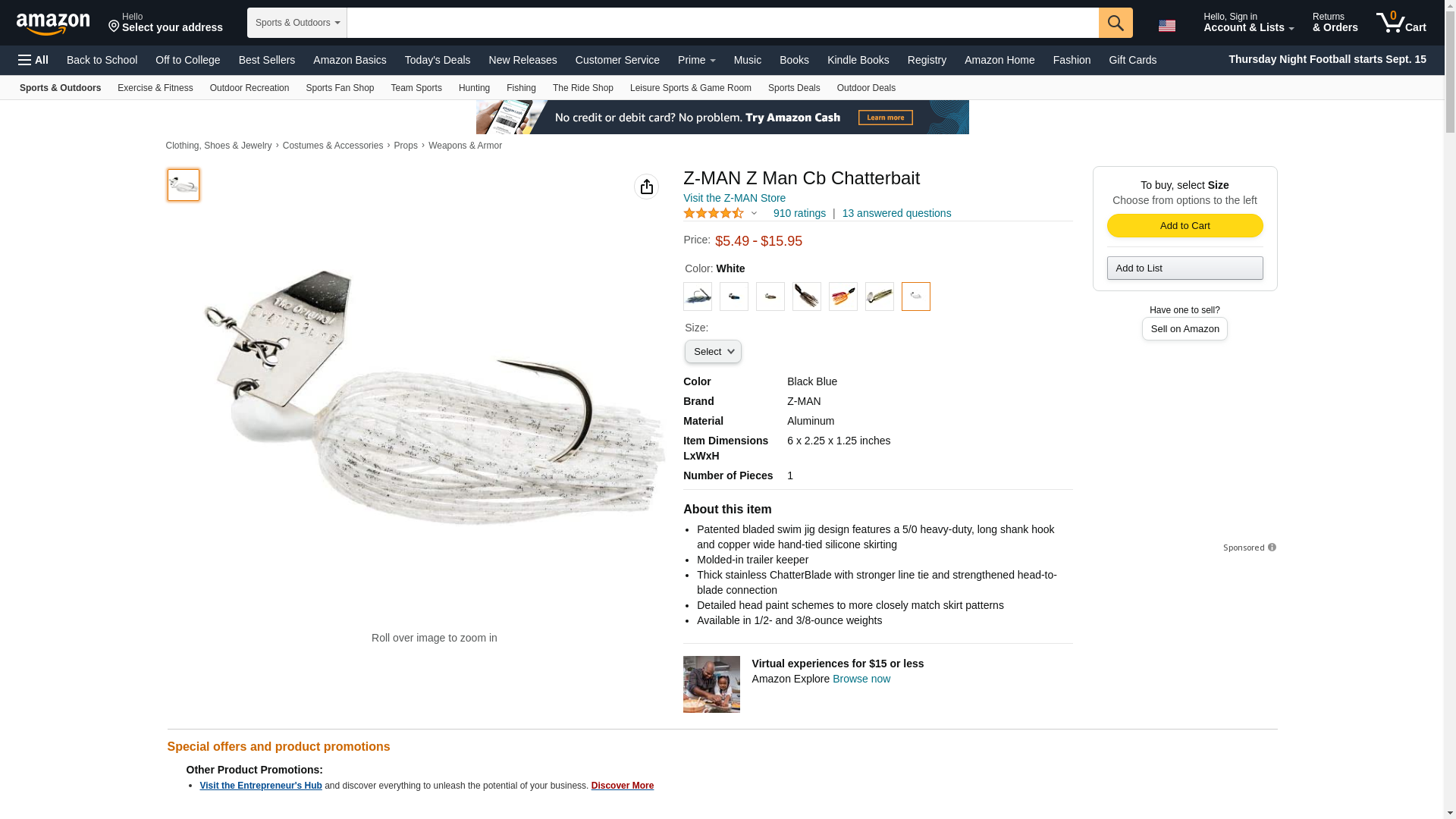Expand the Sports & Outdoors search category dropdown

[x=297, y=23]
